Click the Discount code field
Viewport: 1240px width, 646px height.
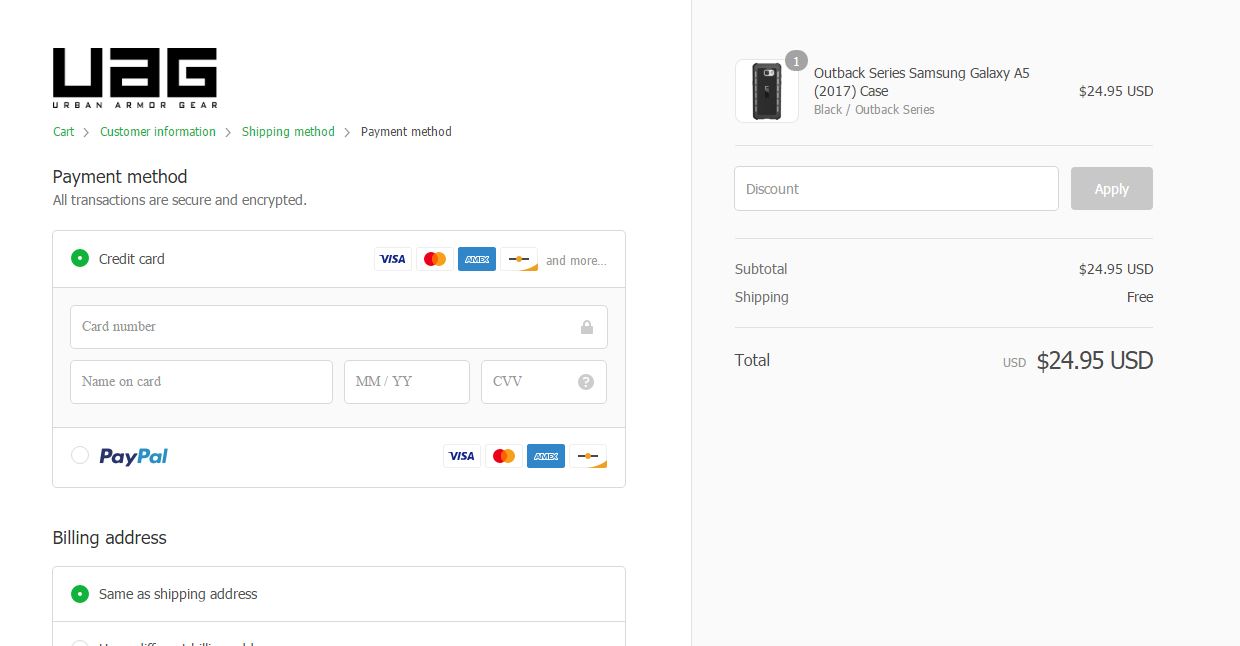[896, 188]
